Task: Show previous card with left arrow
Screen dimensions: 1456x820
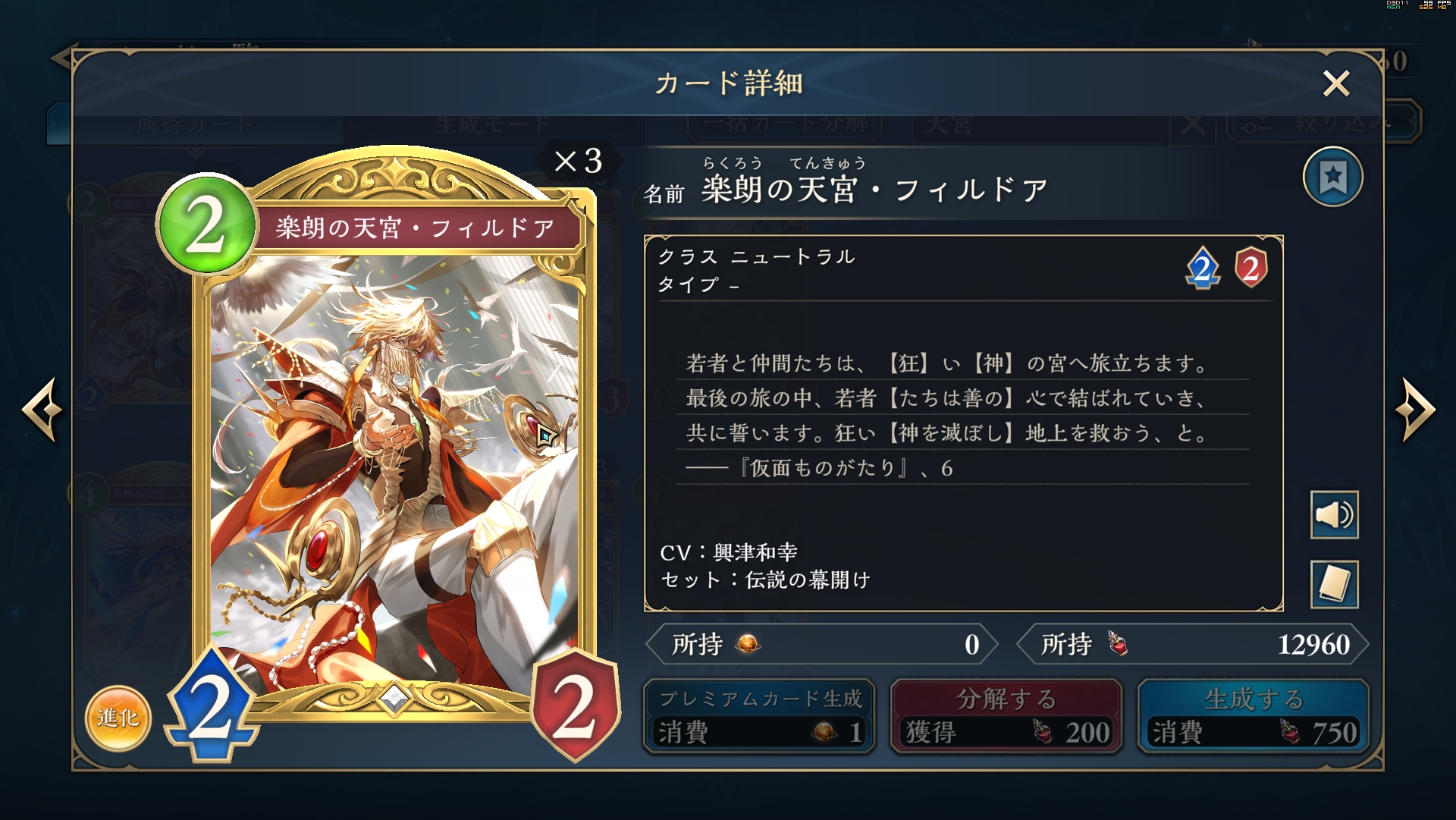Action: 42,410
